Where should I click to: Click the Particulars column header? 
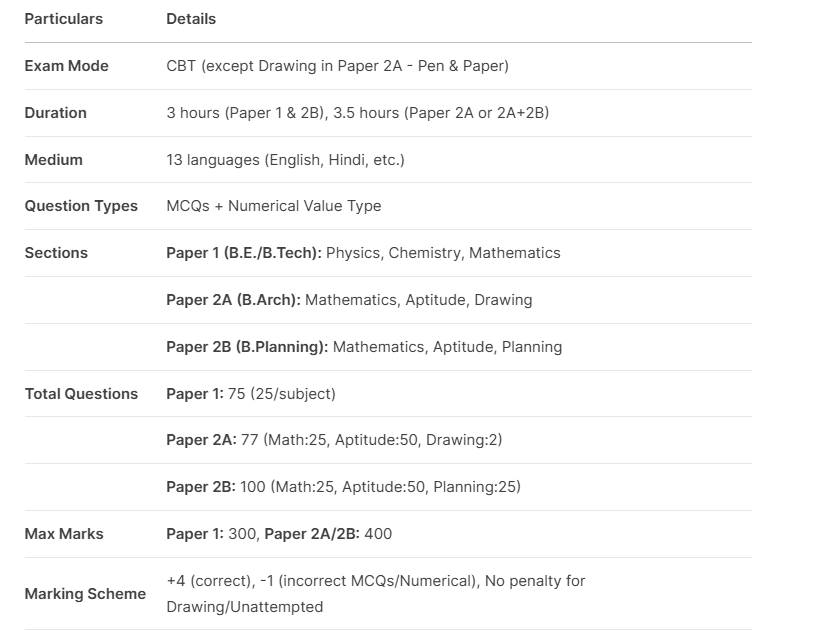pos(63,19)
